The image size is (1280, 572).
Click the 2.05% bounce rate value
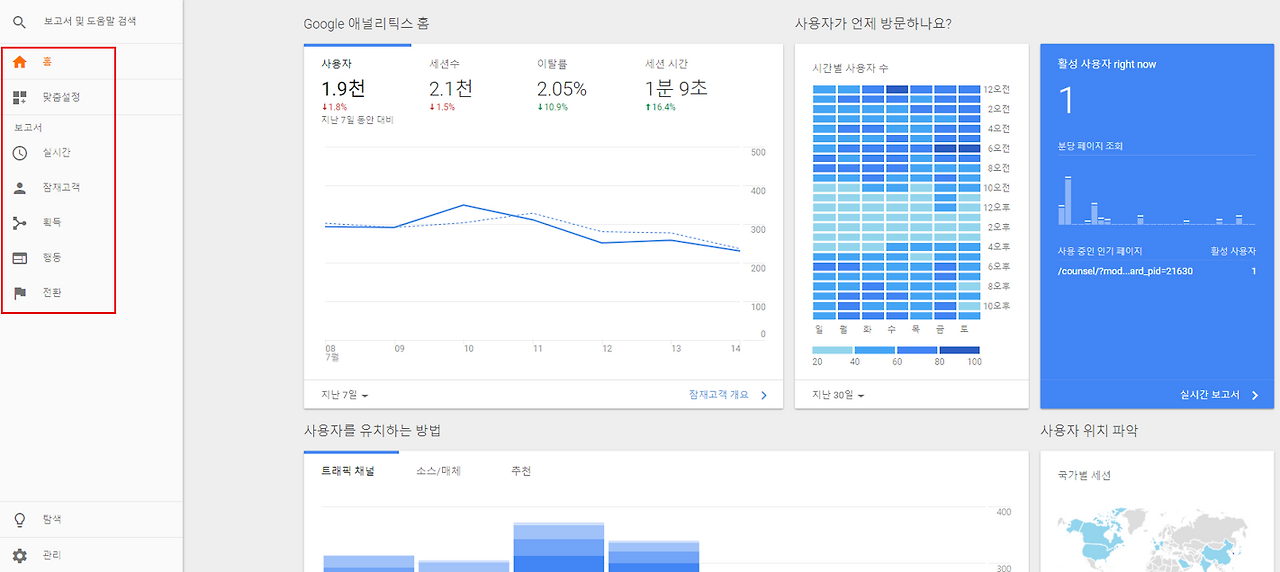tap(562, 88)
